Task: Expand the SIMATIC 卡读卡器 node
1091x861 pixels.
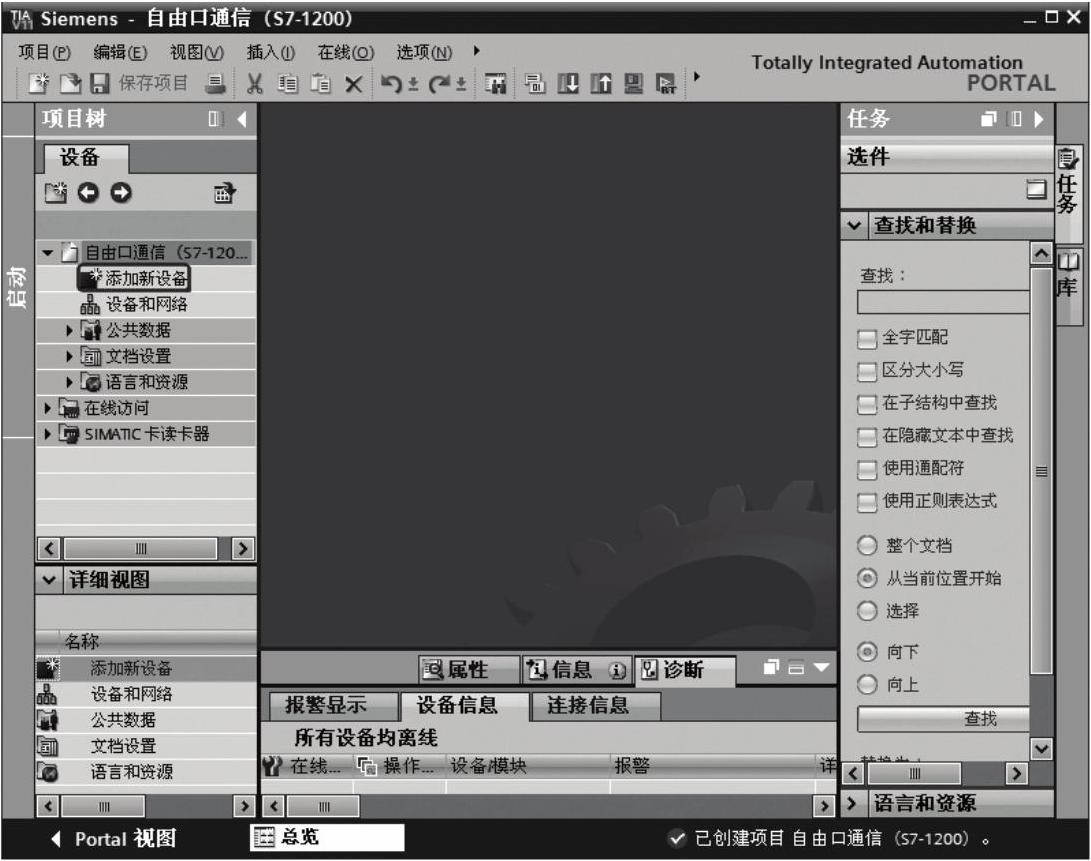Action: coord(47,434)
